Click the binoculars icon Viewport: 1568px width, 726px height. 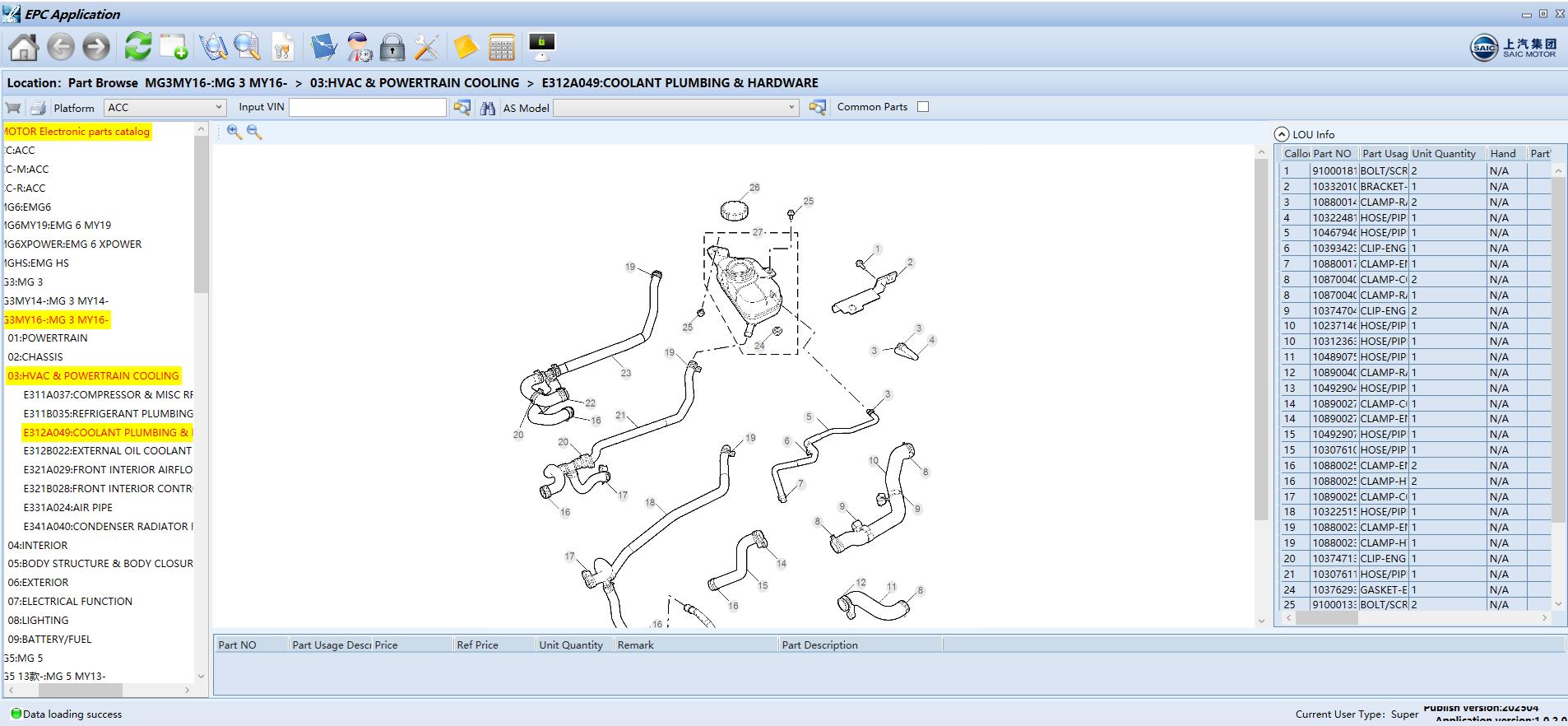(x=488, y=108)
